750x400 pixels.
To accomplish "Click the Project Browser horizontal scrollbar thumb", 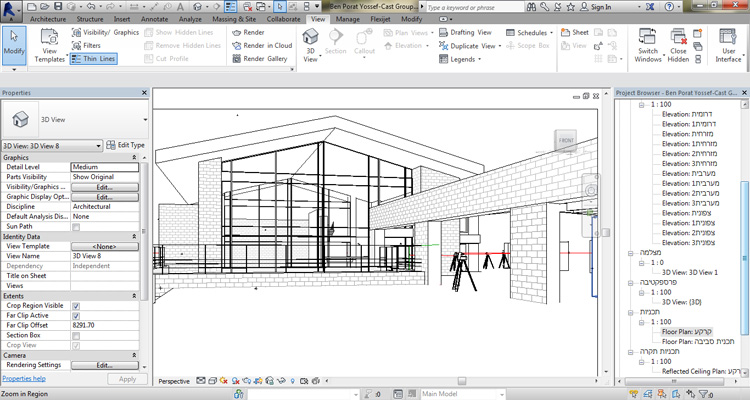I will coord(673,381).
